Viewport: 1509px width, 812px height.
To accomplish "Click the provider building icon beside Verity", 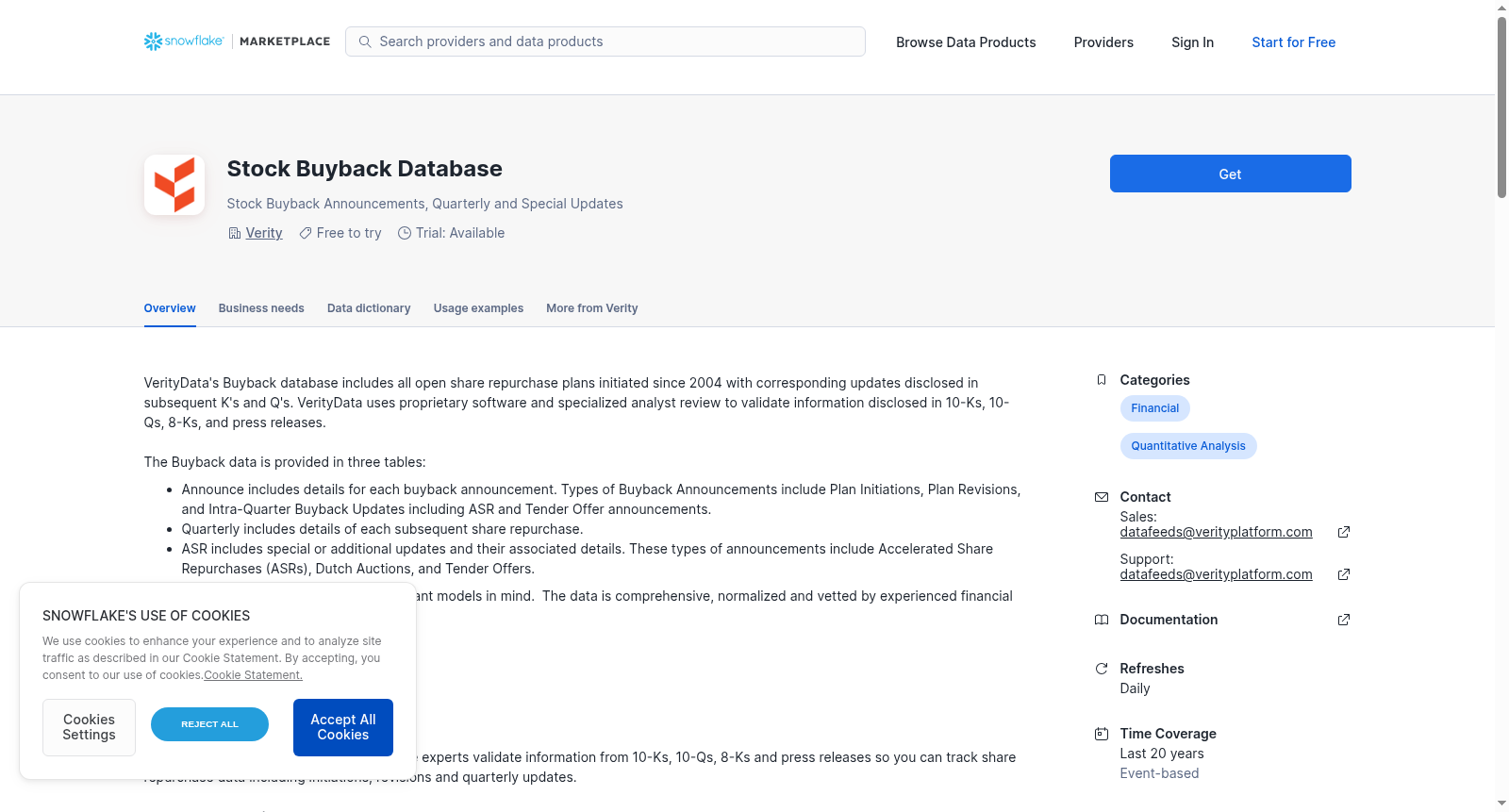I will [235, 233].
